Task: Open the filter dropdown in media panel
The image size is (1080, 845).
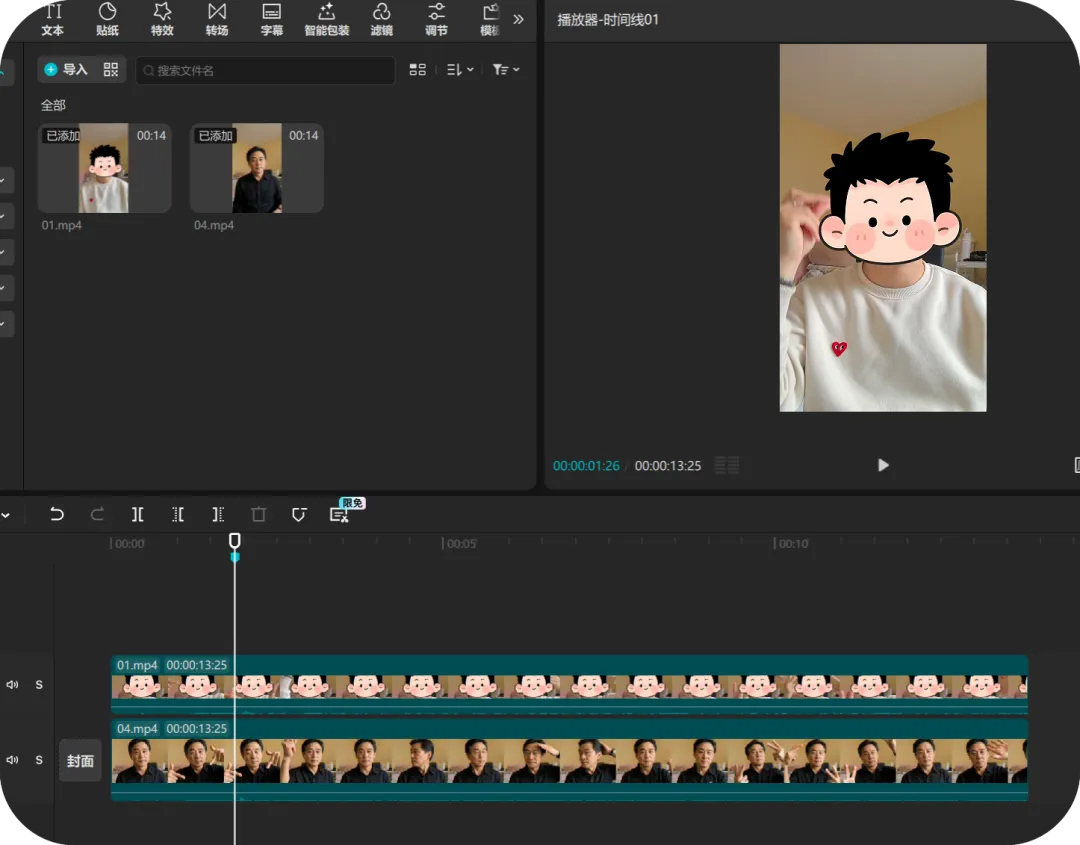Action: pyautogui.click(x=506, y=70)
